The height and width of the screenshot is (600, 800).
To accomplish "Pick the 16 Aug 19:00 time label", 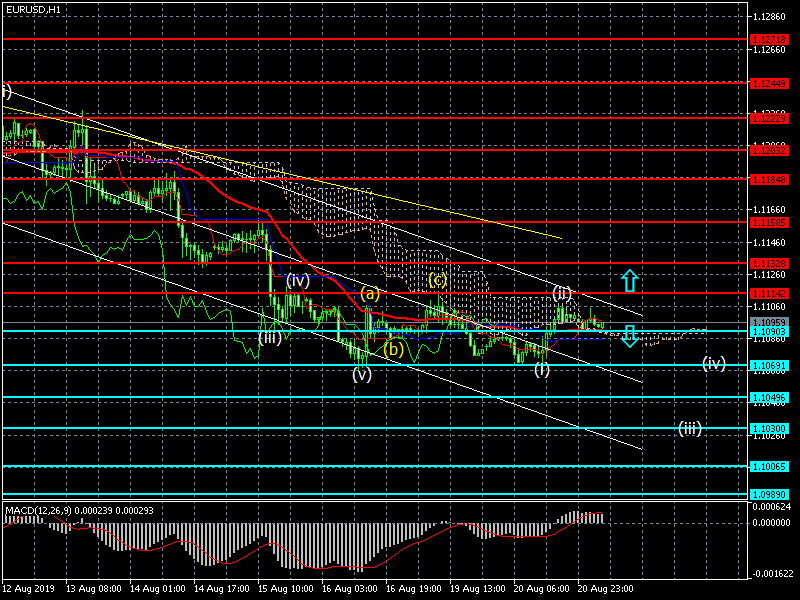I will coord(414,589).
